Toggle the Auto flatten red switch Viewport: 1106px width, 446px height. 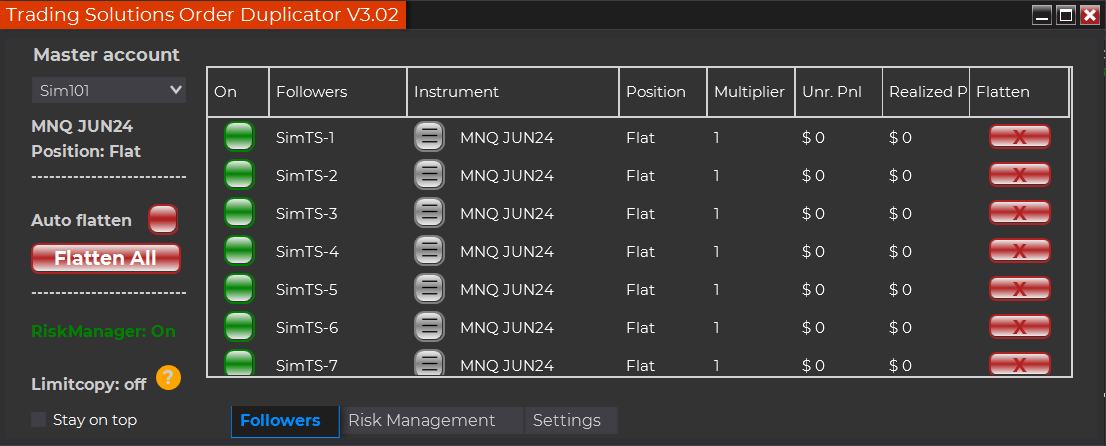(x=162, y=218)
